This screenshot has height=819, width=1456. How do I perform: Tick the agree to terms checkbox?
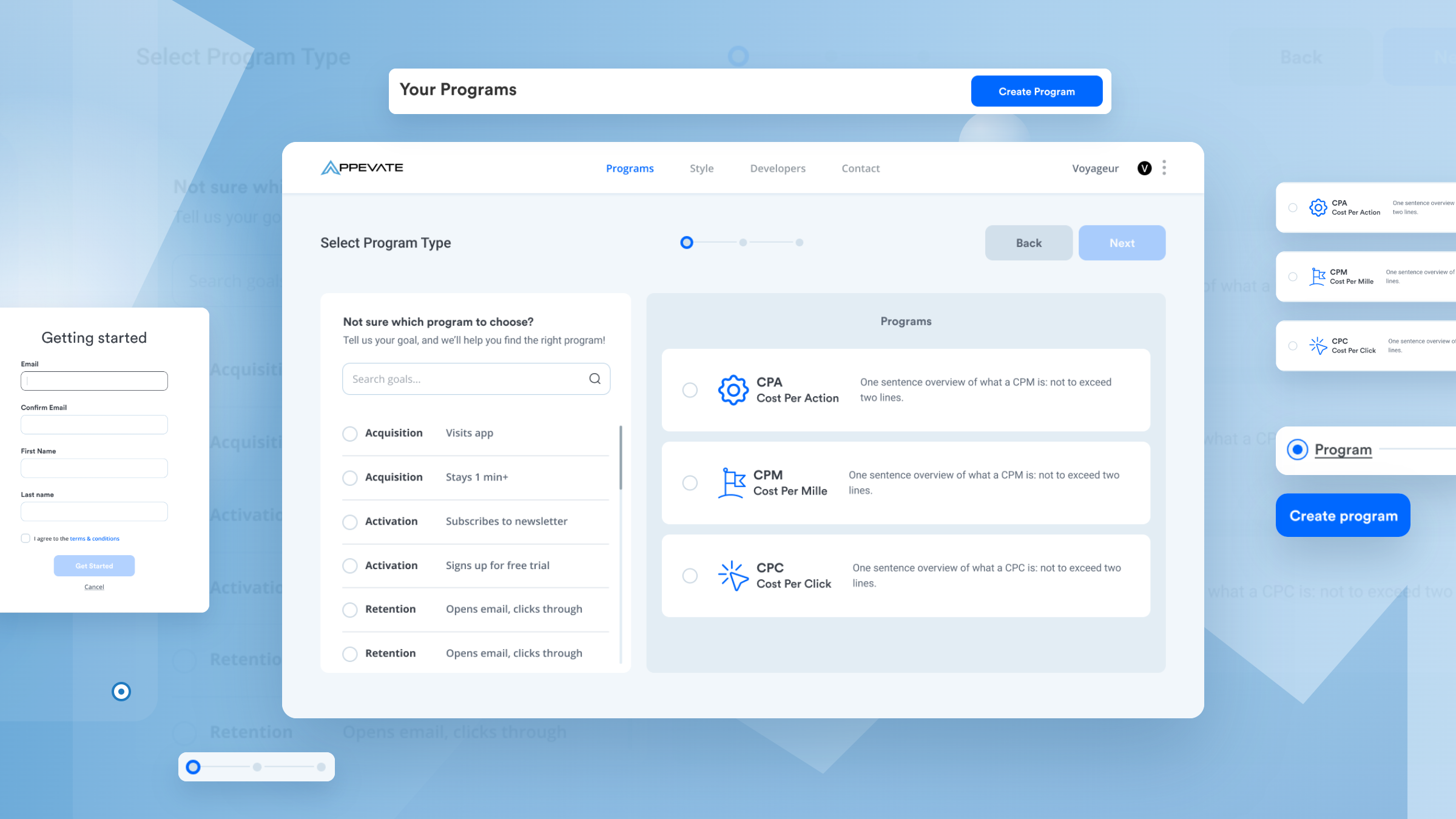coord(25,538)
